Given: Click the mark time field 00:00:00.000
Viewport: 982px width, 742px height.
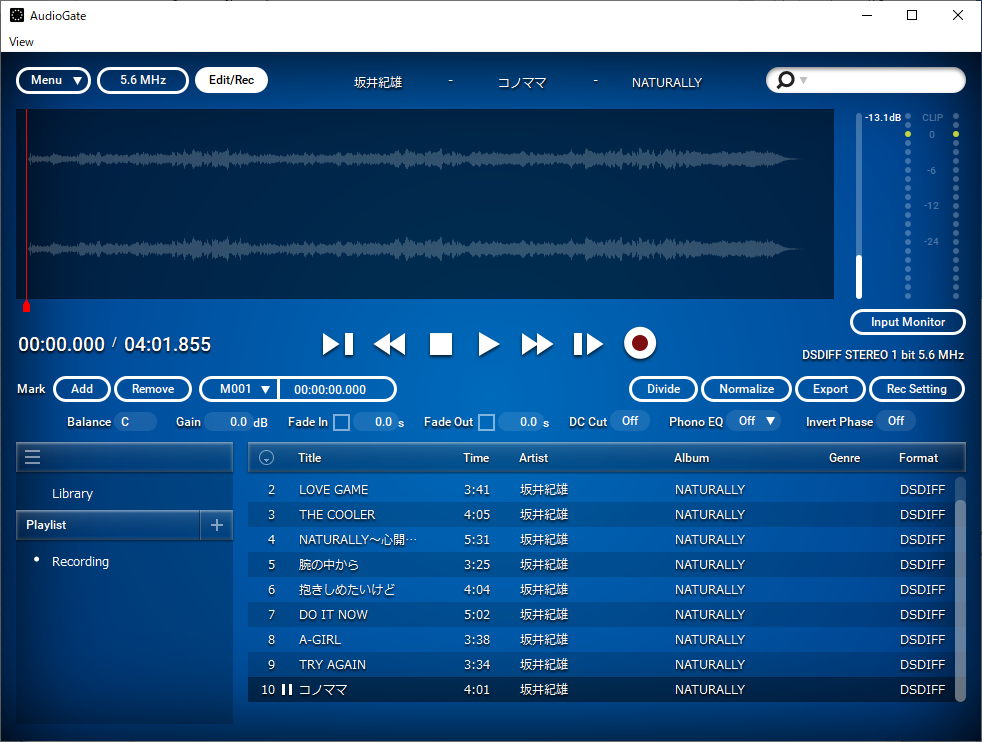Looking at the screenshot, I should (336, 389).
